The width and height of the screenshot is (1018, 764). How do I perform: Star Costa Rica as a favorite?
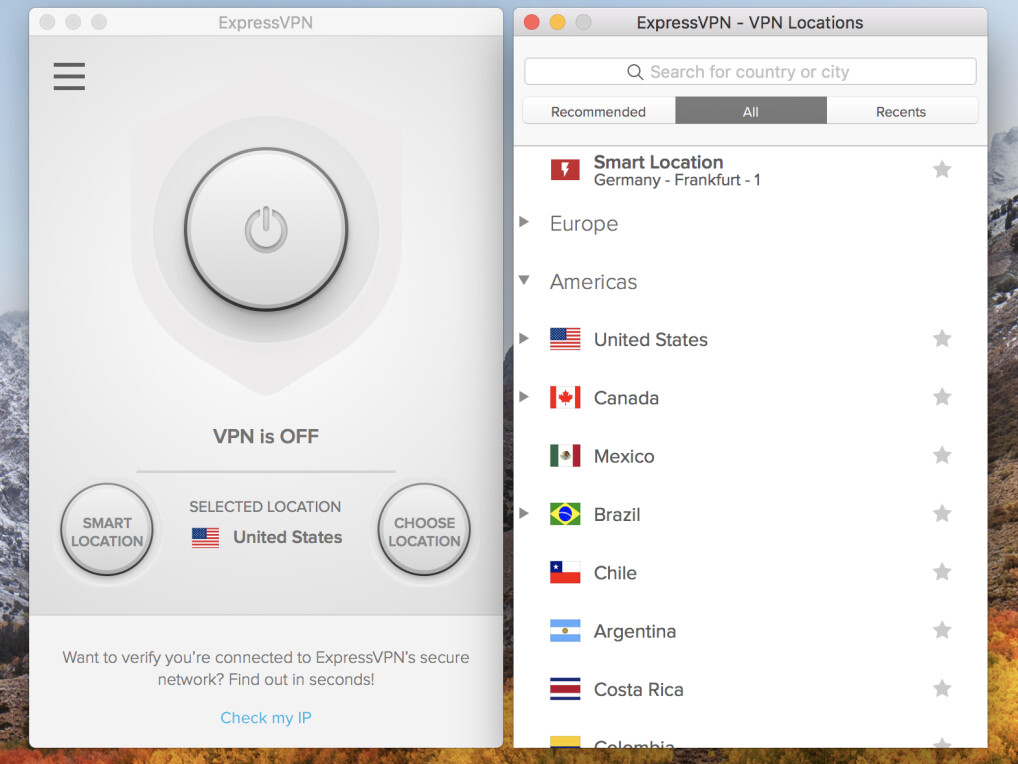point(942,689)
